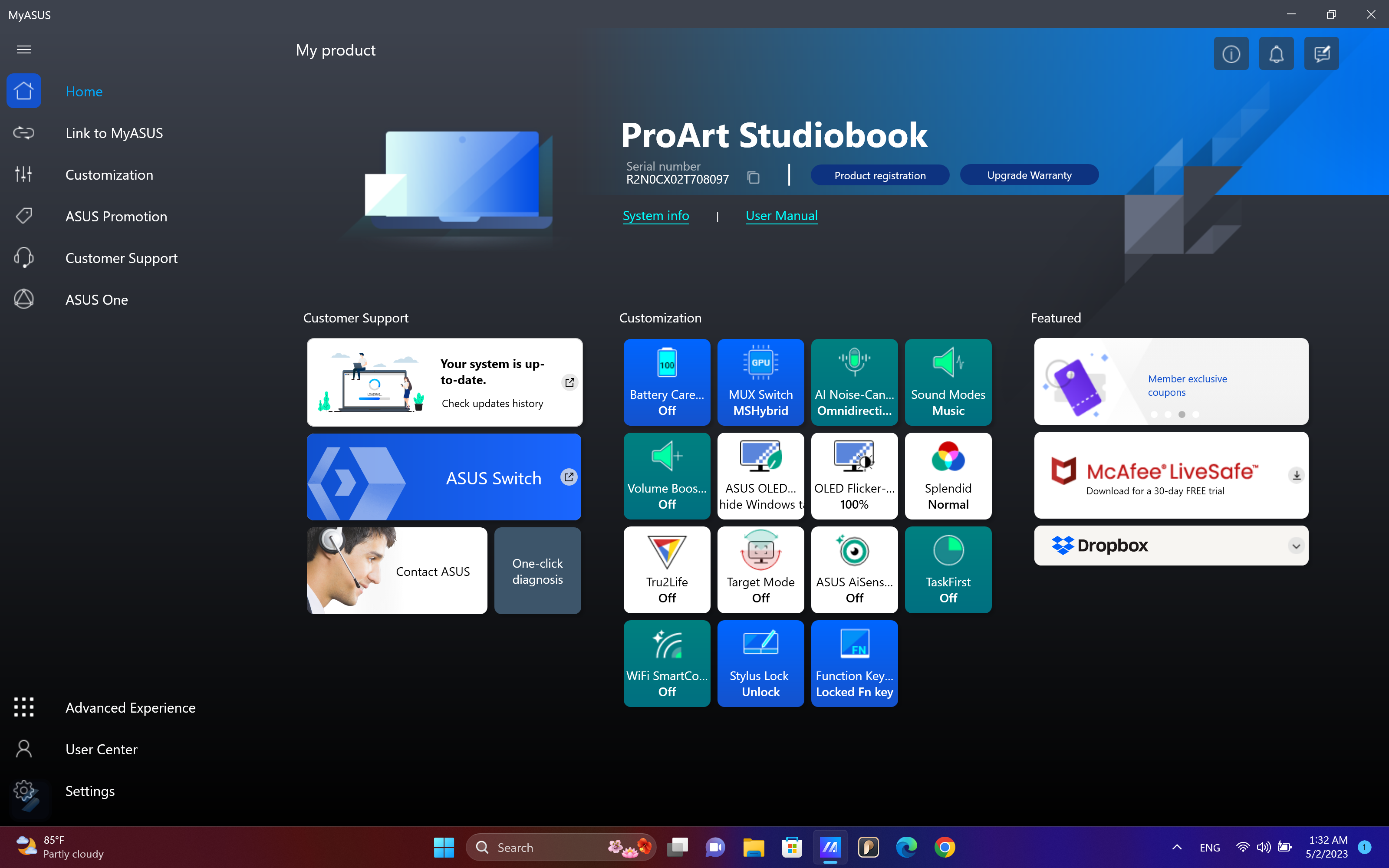Copy the serial number with the copy icon
The image size is (1389, 868).
753,178
